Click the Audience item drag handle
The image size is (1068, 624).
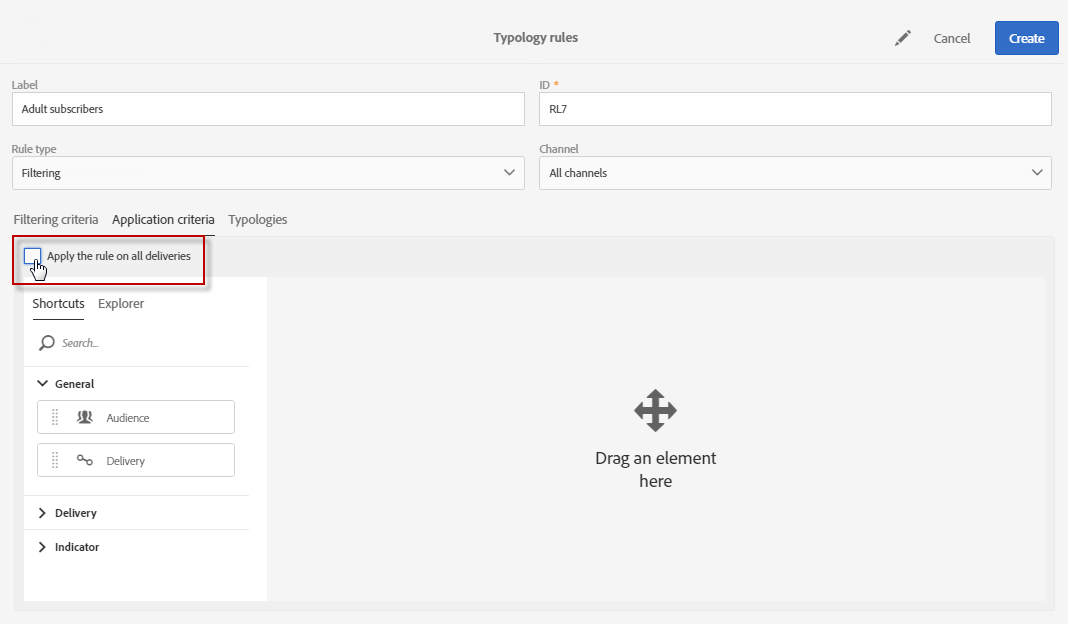coord(55,417)
